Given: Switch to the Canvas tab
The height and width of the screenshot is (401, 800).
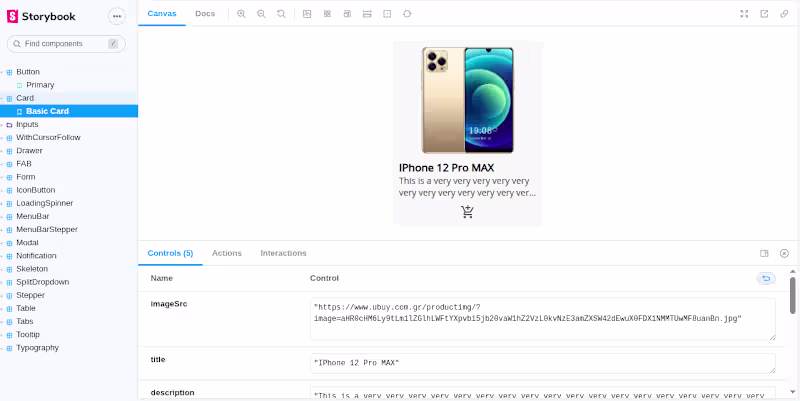Looking at the screenshot, I should click(x=162, y=14).
